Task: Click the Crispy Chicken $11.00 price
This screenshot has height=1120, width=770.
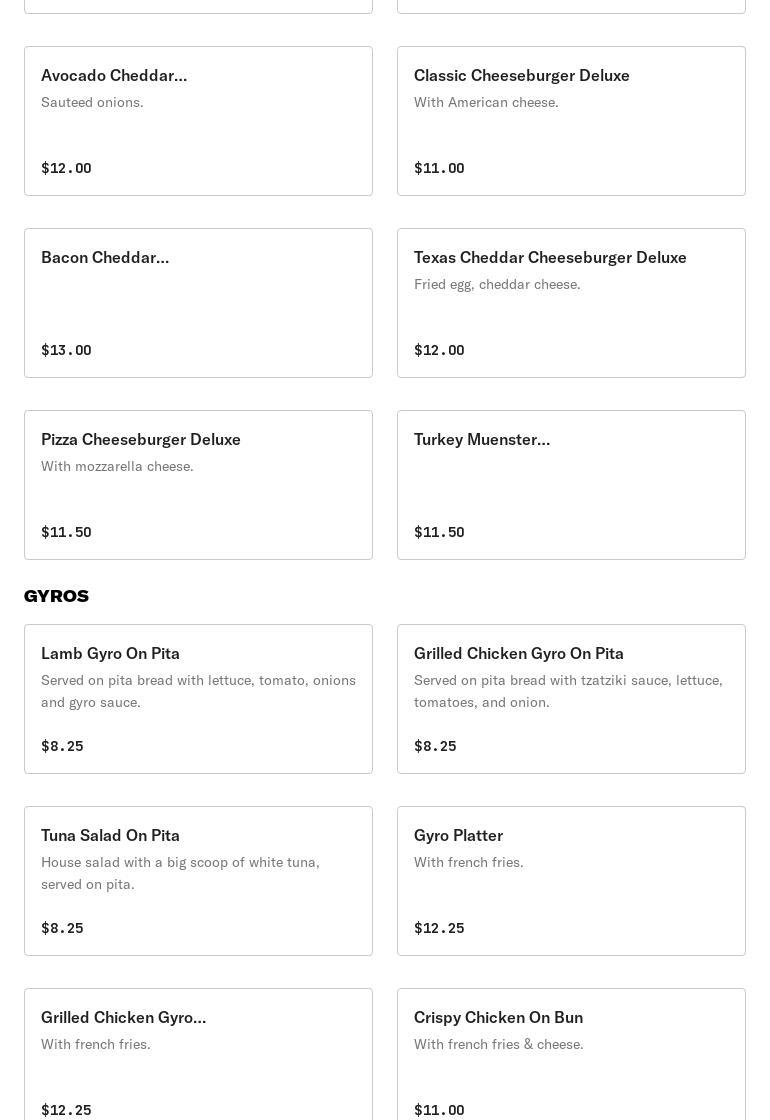Action: click(x=439, y=1110)
